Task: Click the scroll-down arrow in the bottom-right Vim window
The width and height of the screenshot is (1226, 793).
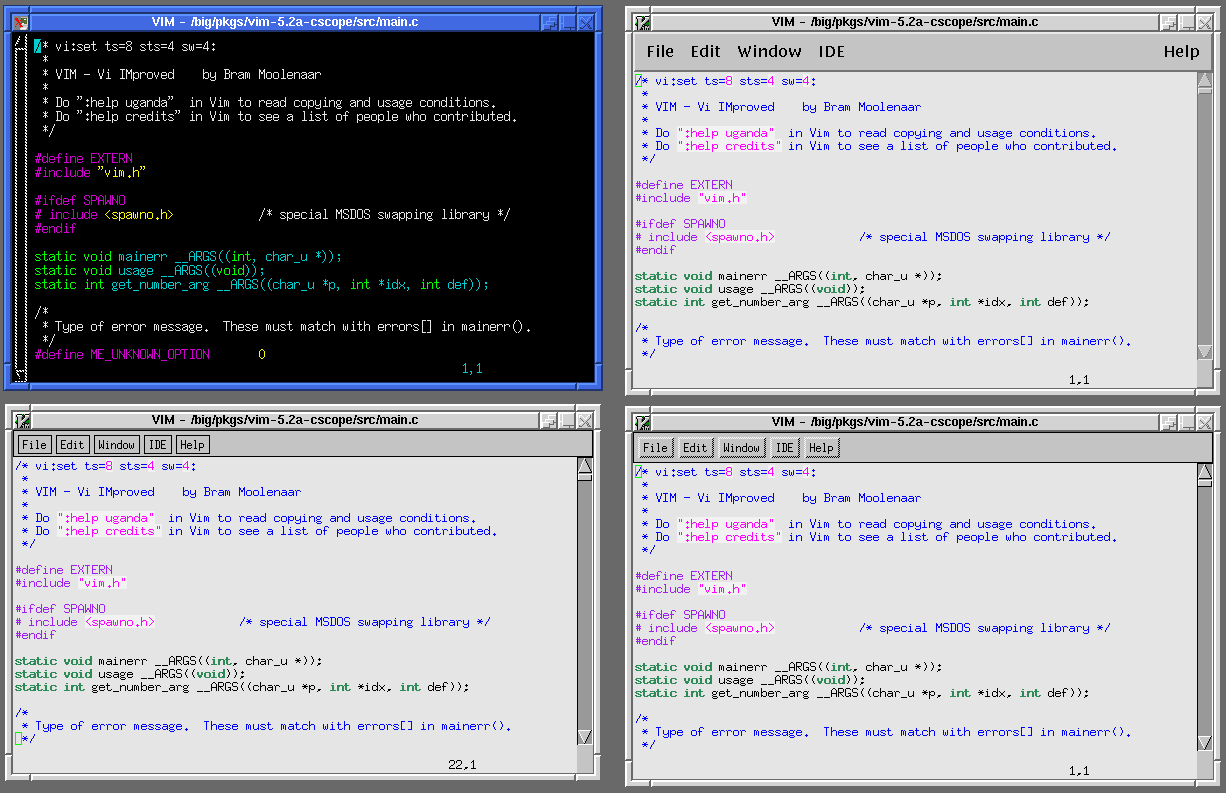Action: coord(1204,742)
